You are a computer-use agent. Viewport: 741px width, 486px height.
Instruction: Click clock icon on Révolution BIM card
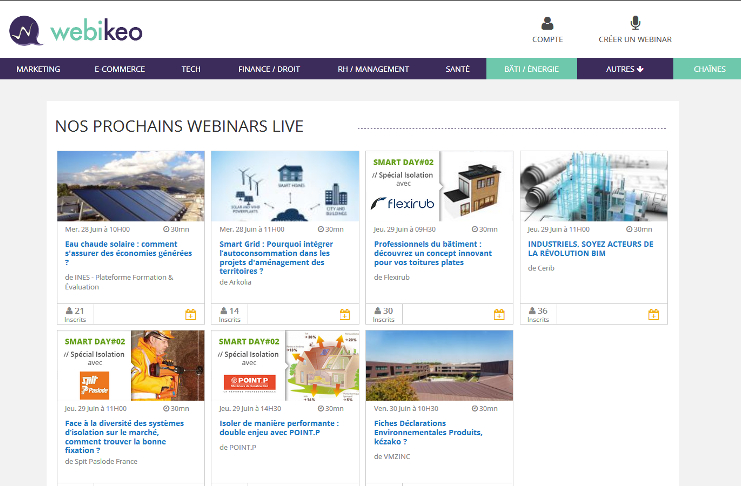[629, 229]
